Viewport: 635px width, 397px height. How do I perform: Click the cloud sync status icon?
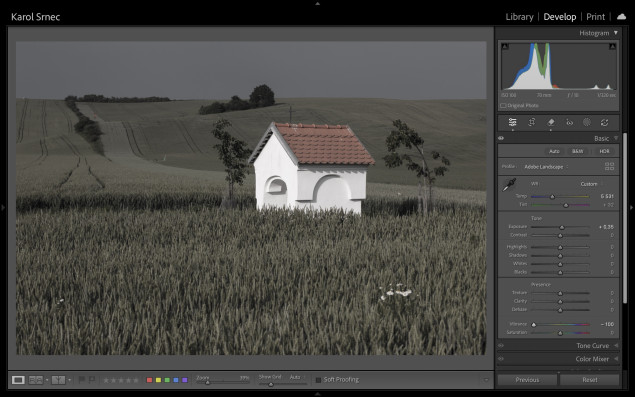[x=621, y=17]
